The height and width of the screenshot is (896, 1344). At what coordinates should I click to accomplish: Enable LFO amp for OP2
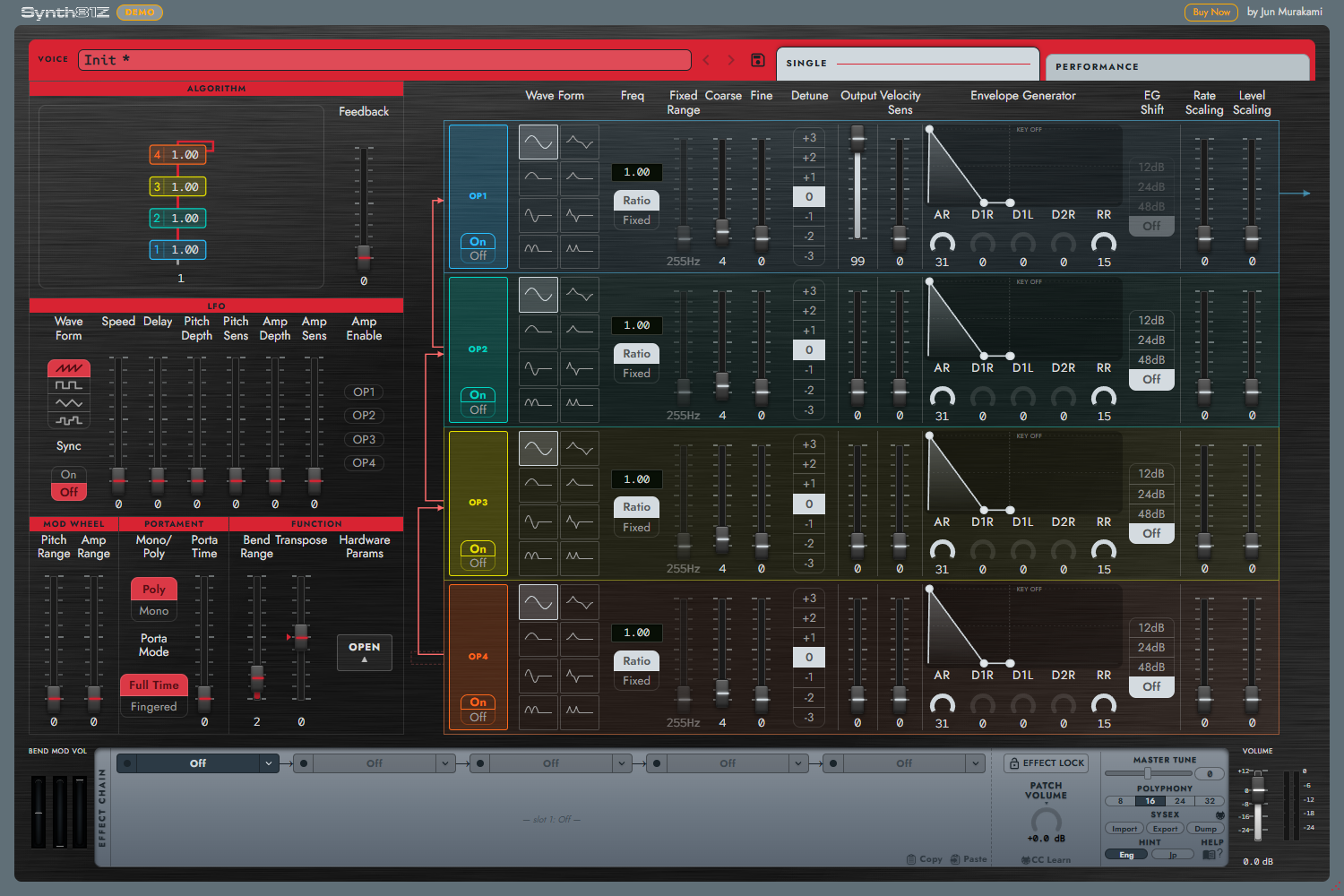click(x=364, y=416)
